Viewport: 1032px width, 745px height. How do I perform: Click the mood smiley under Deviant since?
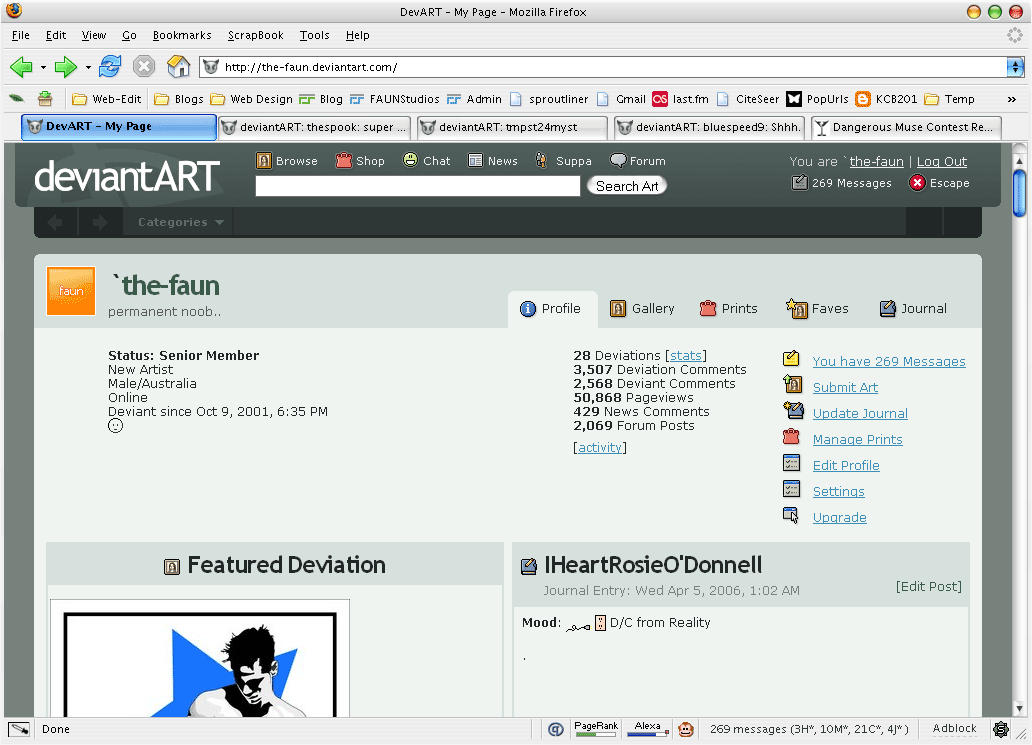tap(115, 426)
